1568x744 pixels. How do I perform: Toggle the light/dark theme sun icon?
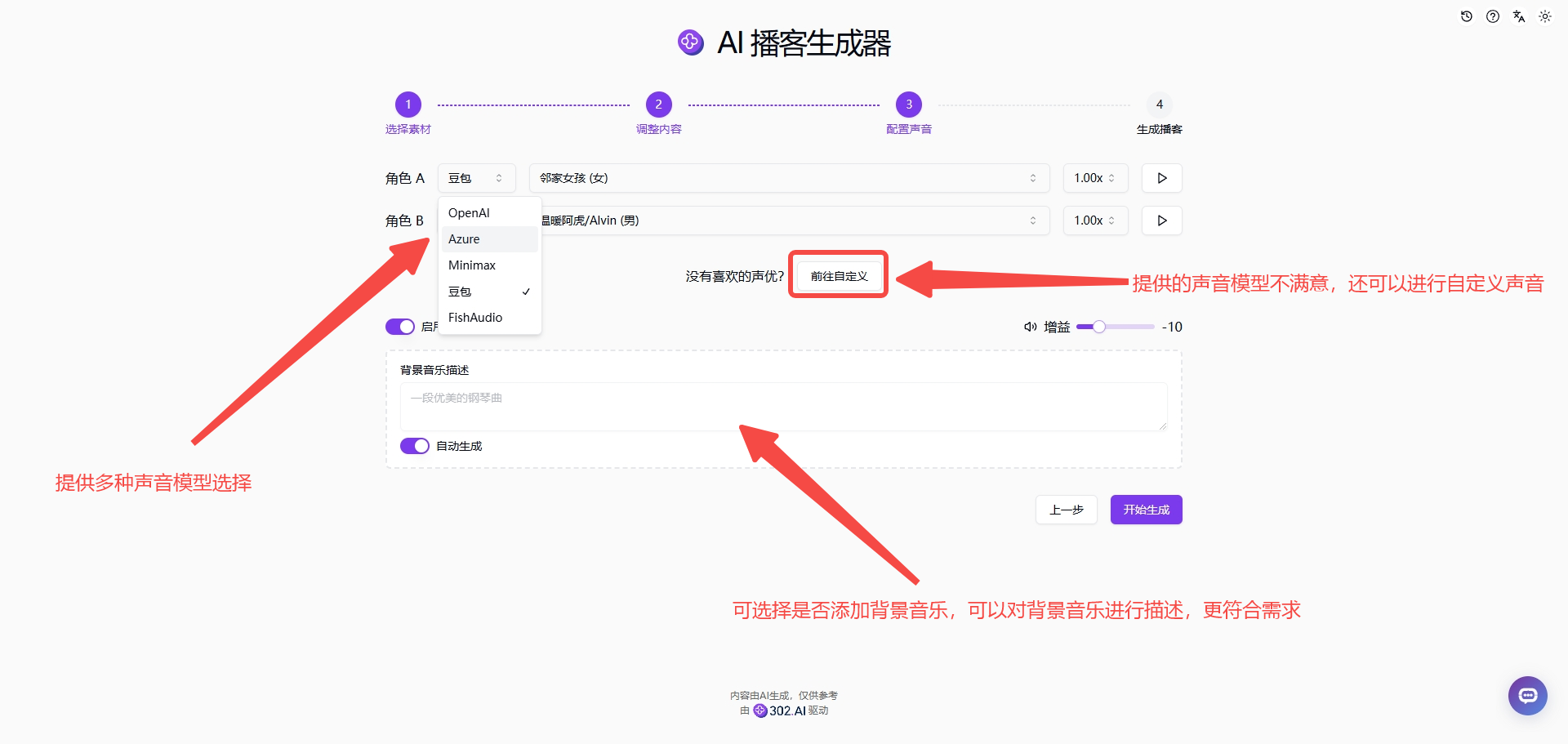click(1545, 16)
